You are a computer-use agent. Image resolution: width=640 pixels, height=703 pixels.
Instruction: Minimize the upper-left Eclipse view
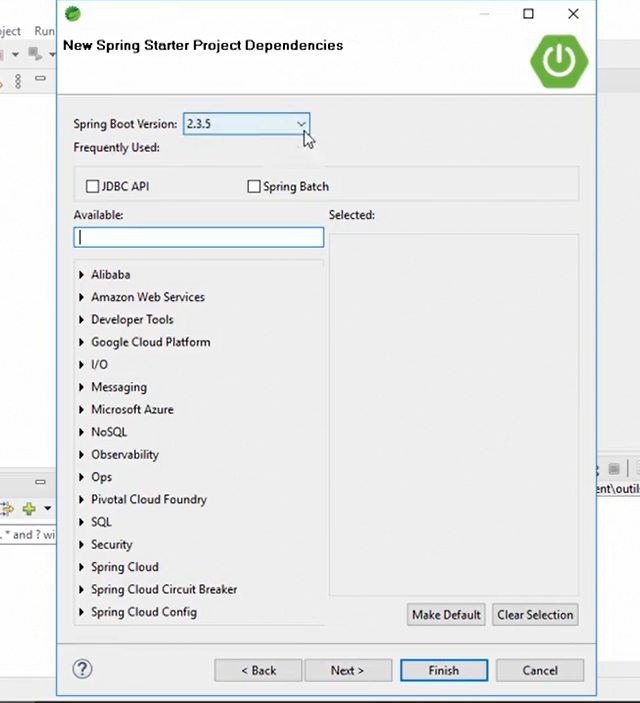point(40,78)
